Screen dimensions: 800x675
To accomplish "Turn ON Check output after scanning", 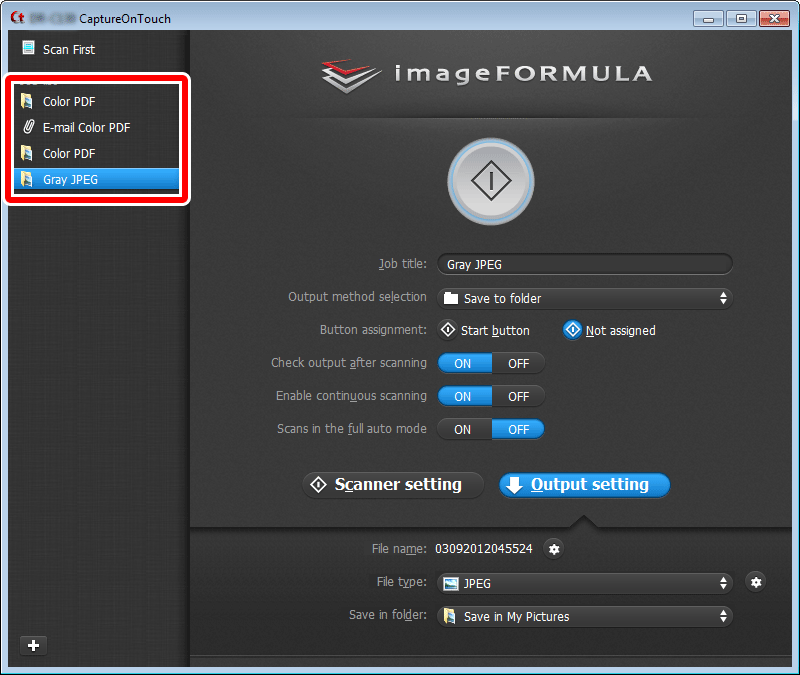I will 464,364.
